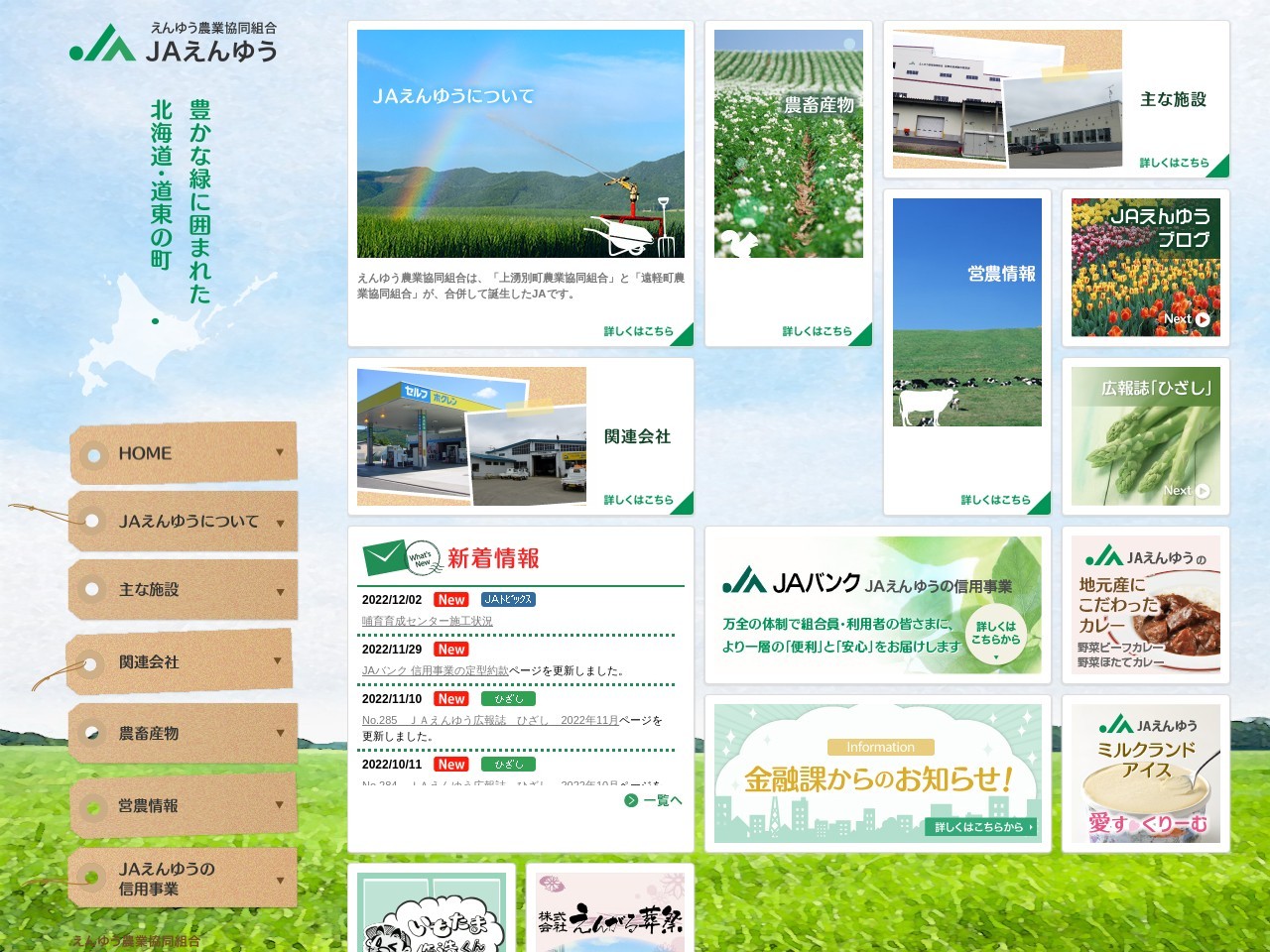Image resolution: width=1270 pixels, height=952 pixels.
Task: Select 主な施設 in the side menu
Action: click(x=184, y=590)
